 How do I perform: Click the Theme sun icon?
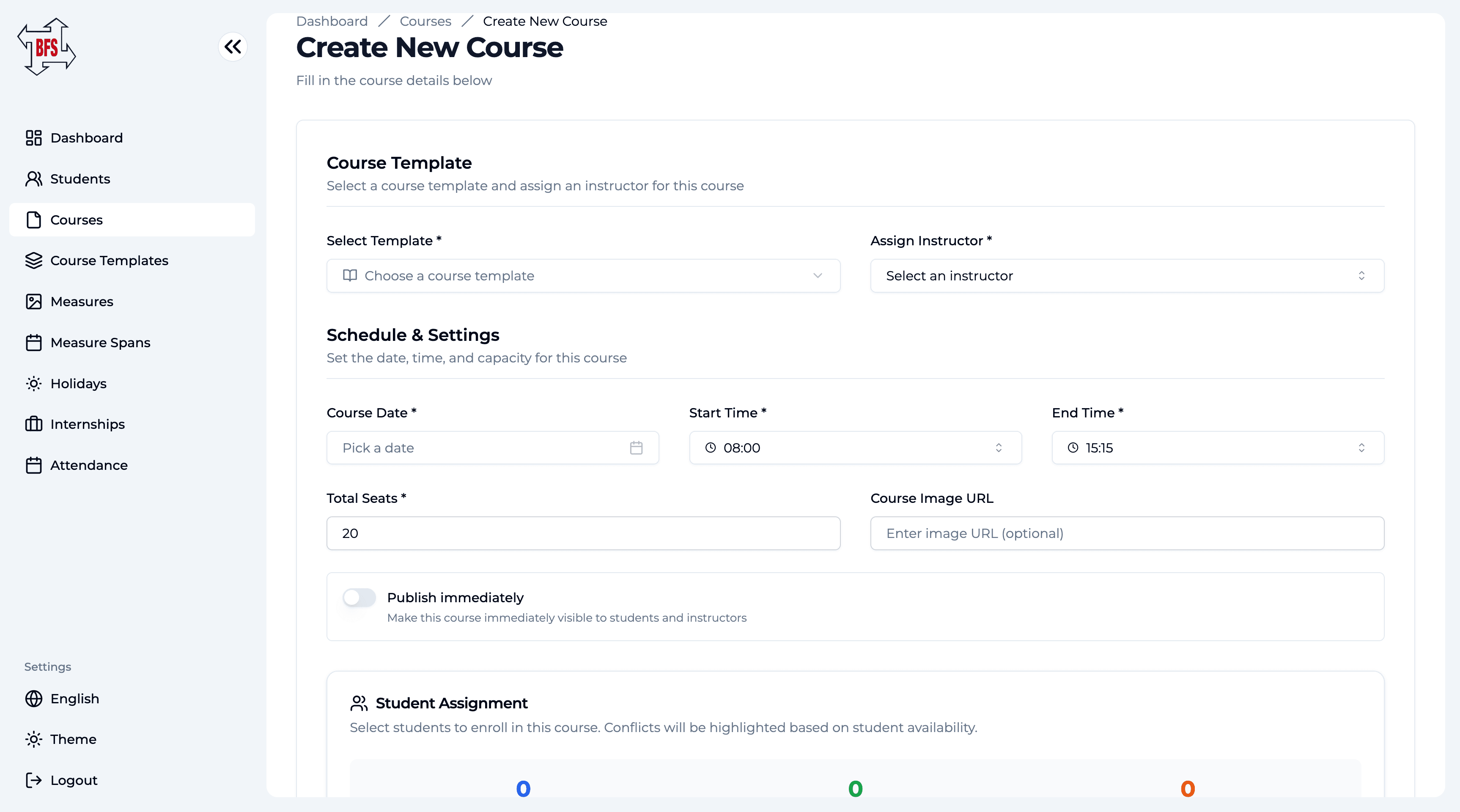point(33,739)
